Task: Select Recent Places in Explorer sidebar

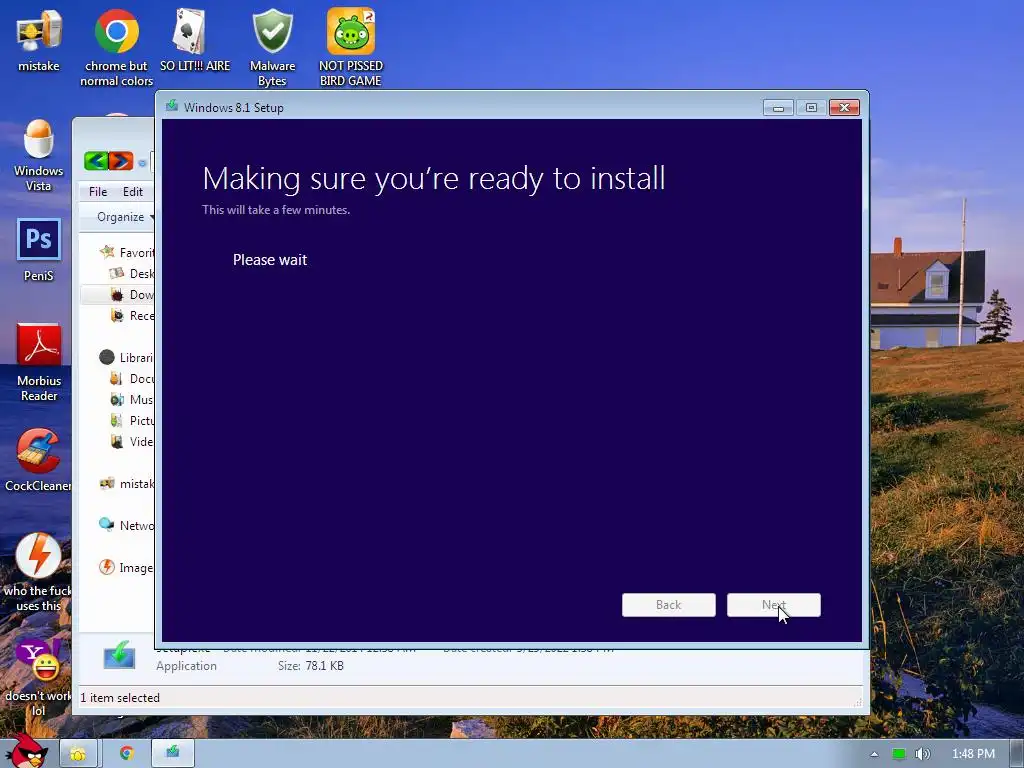Action: 132,315
